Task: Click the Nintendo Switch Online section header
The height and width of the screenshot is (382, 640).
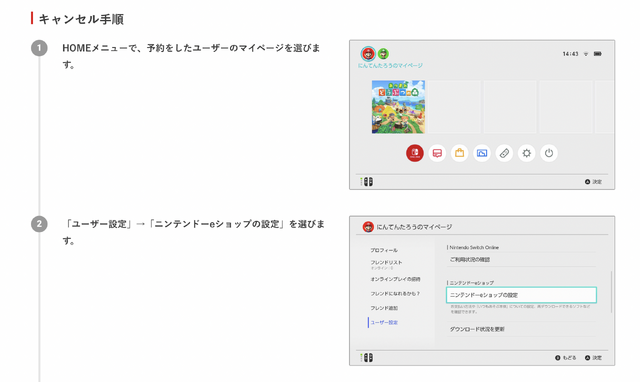Action: pos(473,247)
